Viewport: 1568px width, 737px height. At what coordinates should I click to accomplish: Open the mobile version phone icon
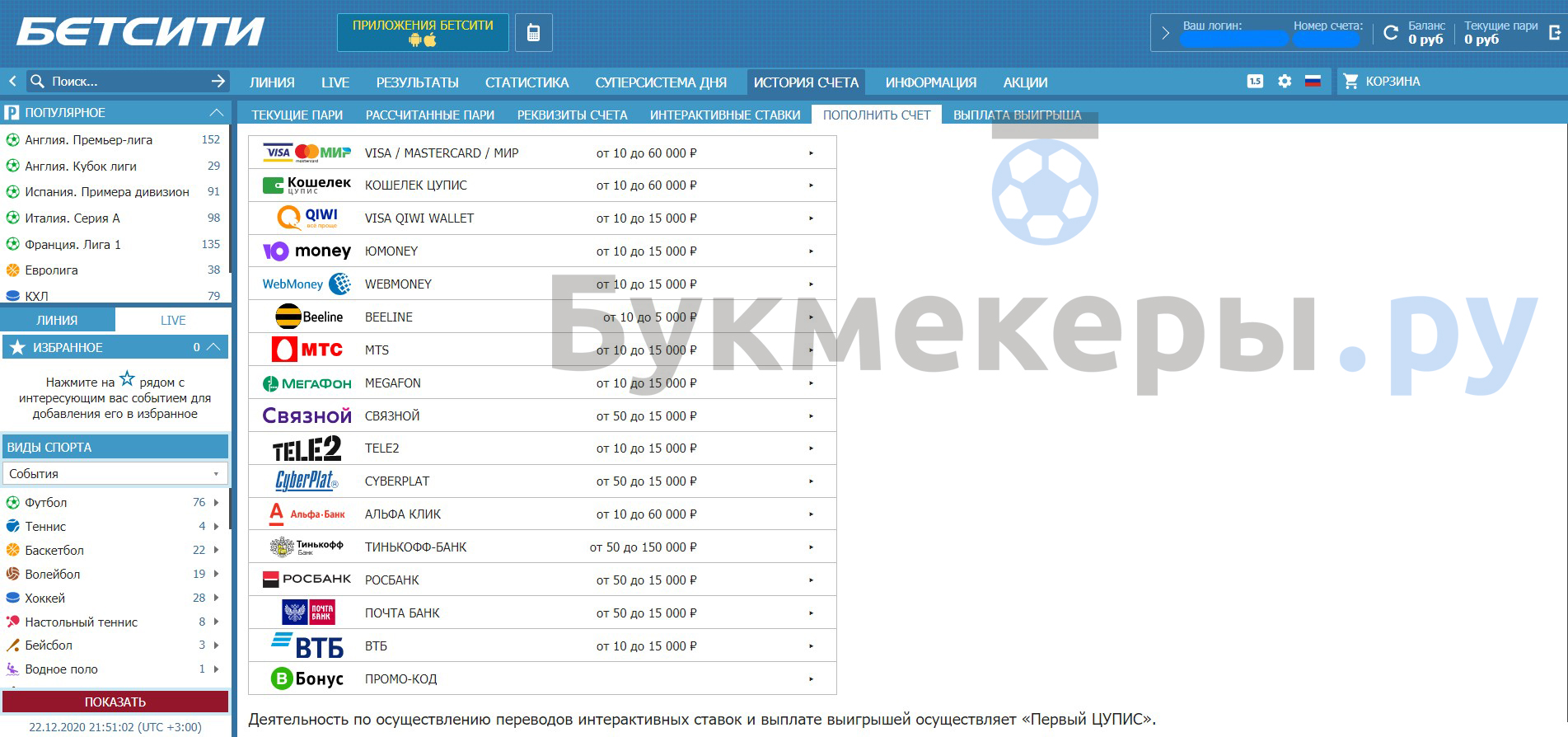point(534,33)
